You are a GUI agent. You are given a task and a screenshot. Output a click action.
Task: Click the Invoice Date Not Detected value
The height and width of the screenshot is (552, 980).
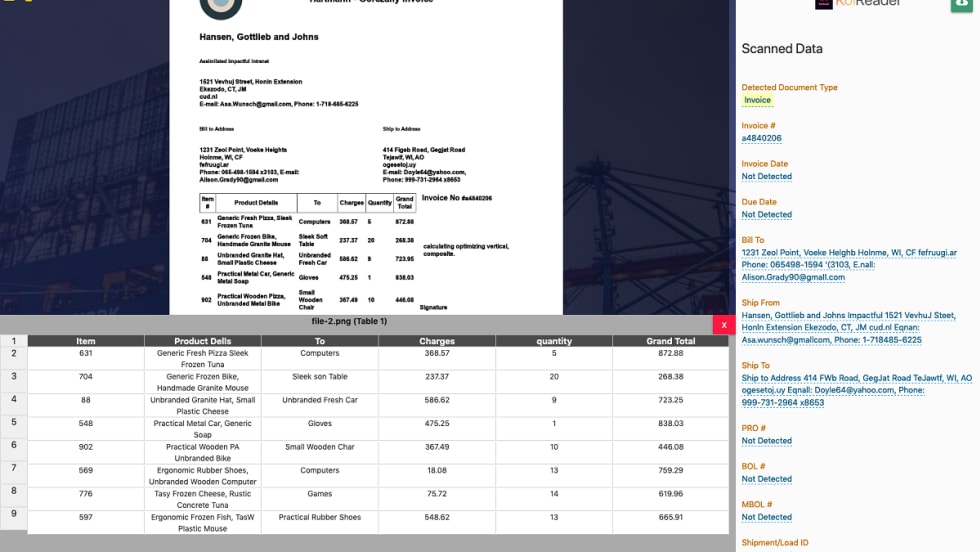pyautogui.click(x=766, y=176)
